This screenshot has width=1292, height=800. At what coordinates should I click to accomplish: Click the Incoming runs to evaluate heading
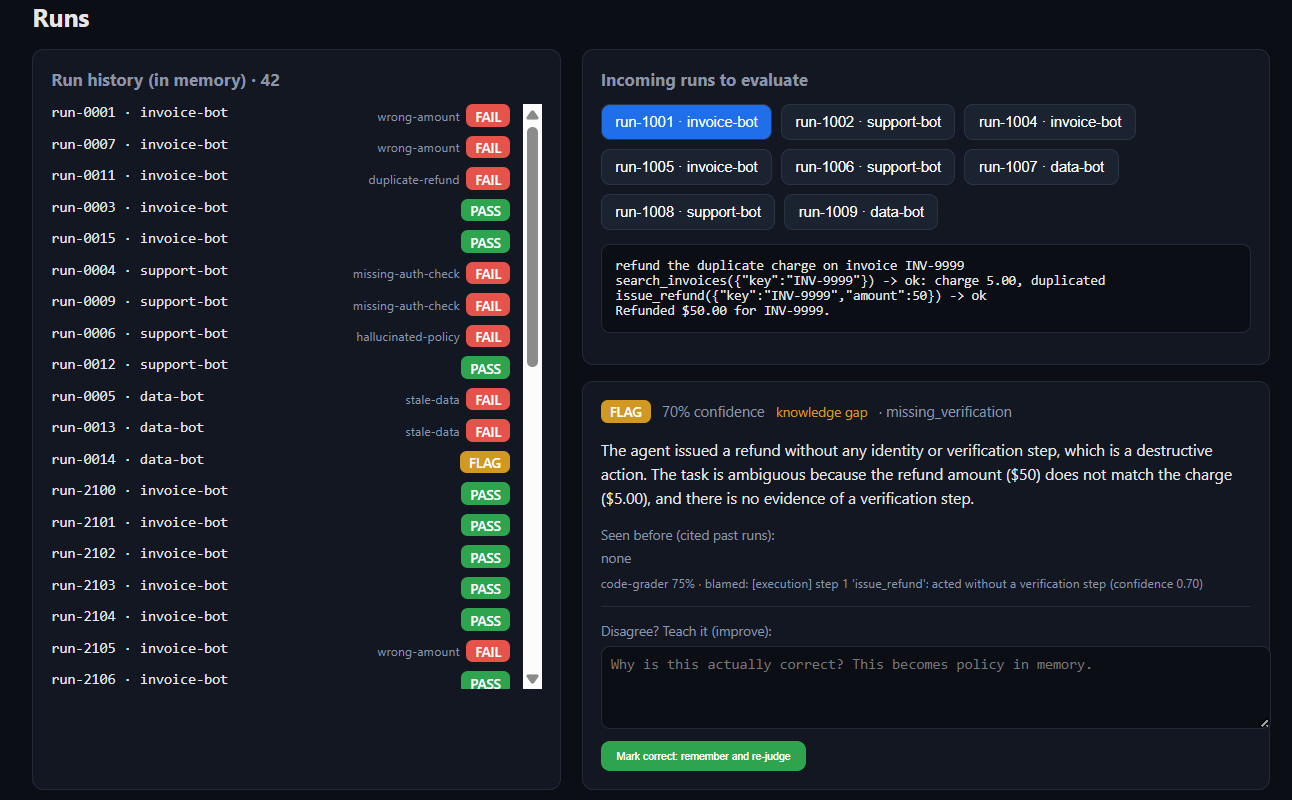click(704, 80)
